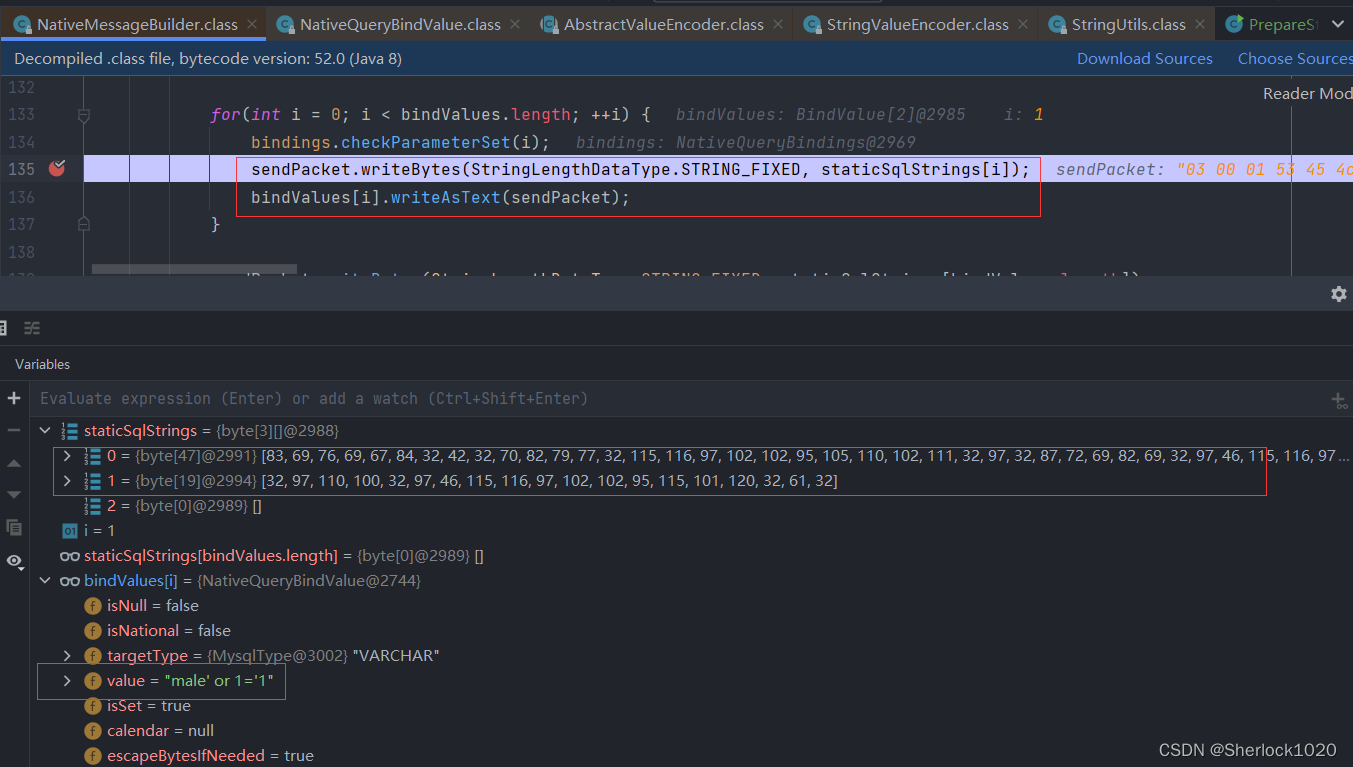Screen dimensions: 1353x767
Task: Remove the selected watch with minus icon
Action: click(14, 430)
